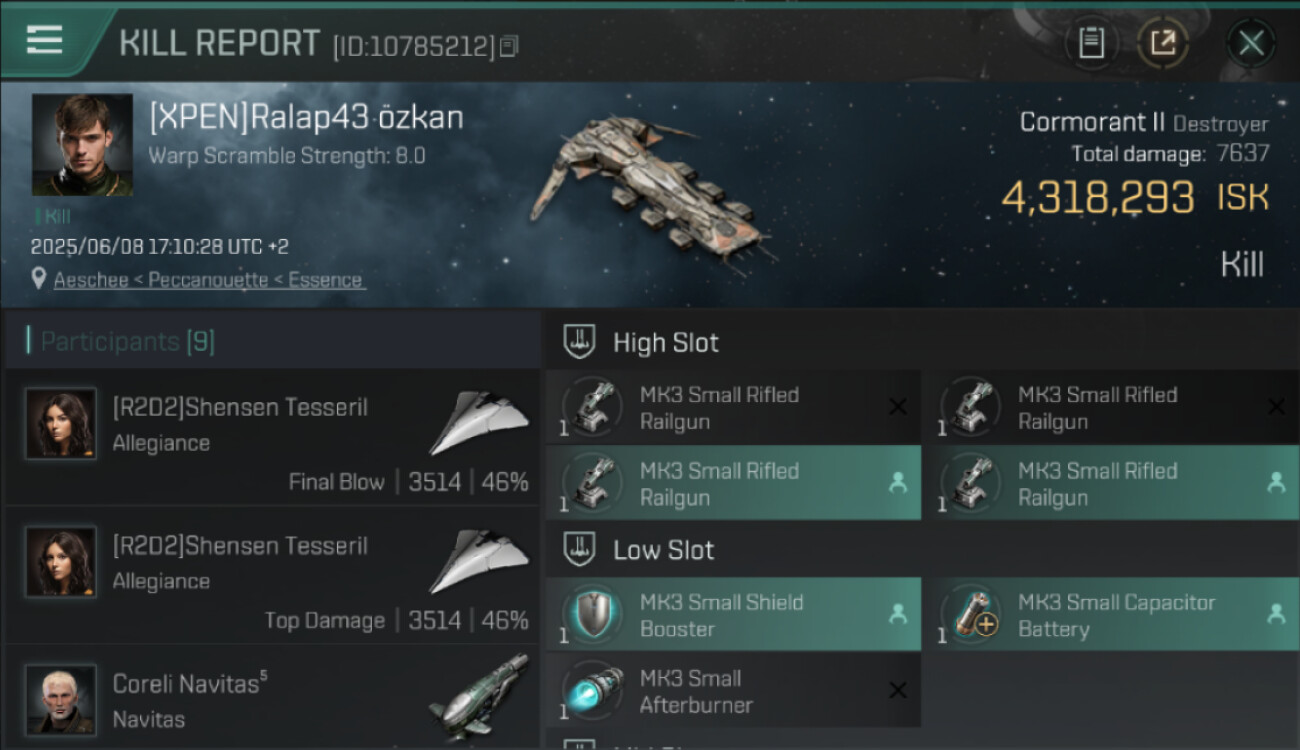Select the MK3 Small Shield Booster icon
Screen dimensions: 1300x750
tap(594, 615)
